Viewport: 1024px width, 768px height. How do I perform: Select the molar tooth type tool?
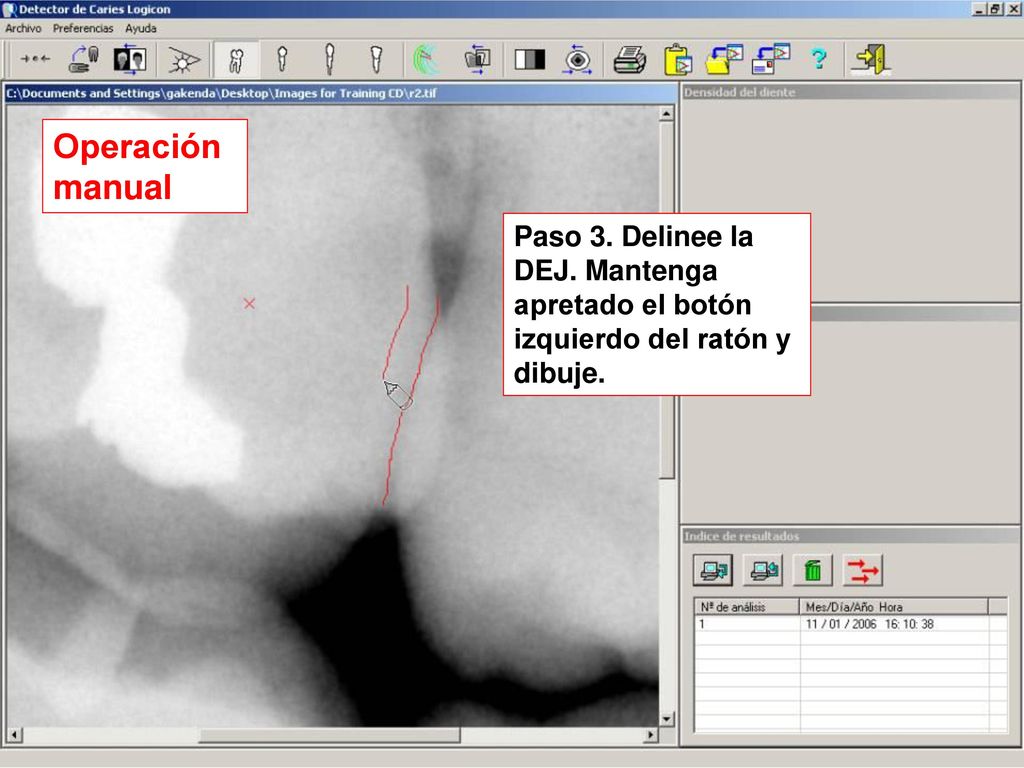236,60
